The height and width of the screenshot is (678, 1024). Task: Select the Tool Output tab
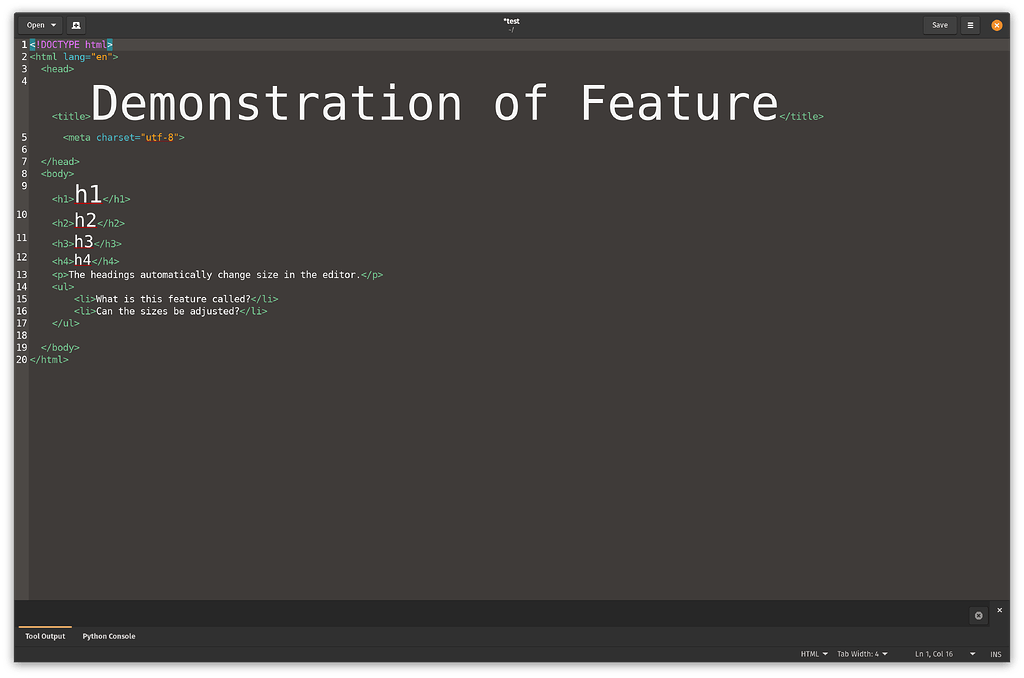tap(44, 635)
